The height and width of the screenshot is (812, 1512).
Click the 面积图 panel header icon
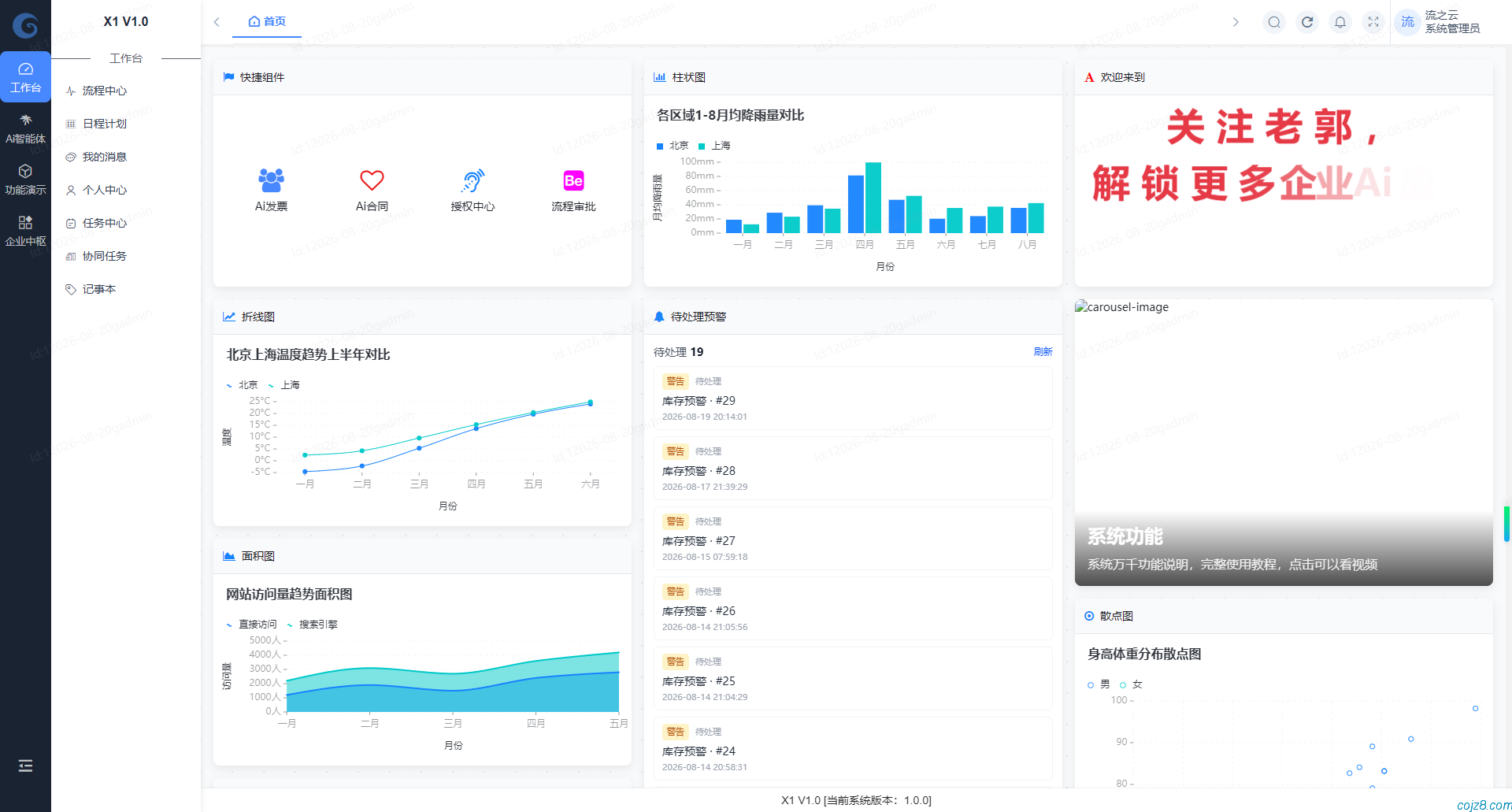coord(229,556)
